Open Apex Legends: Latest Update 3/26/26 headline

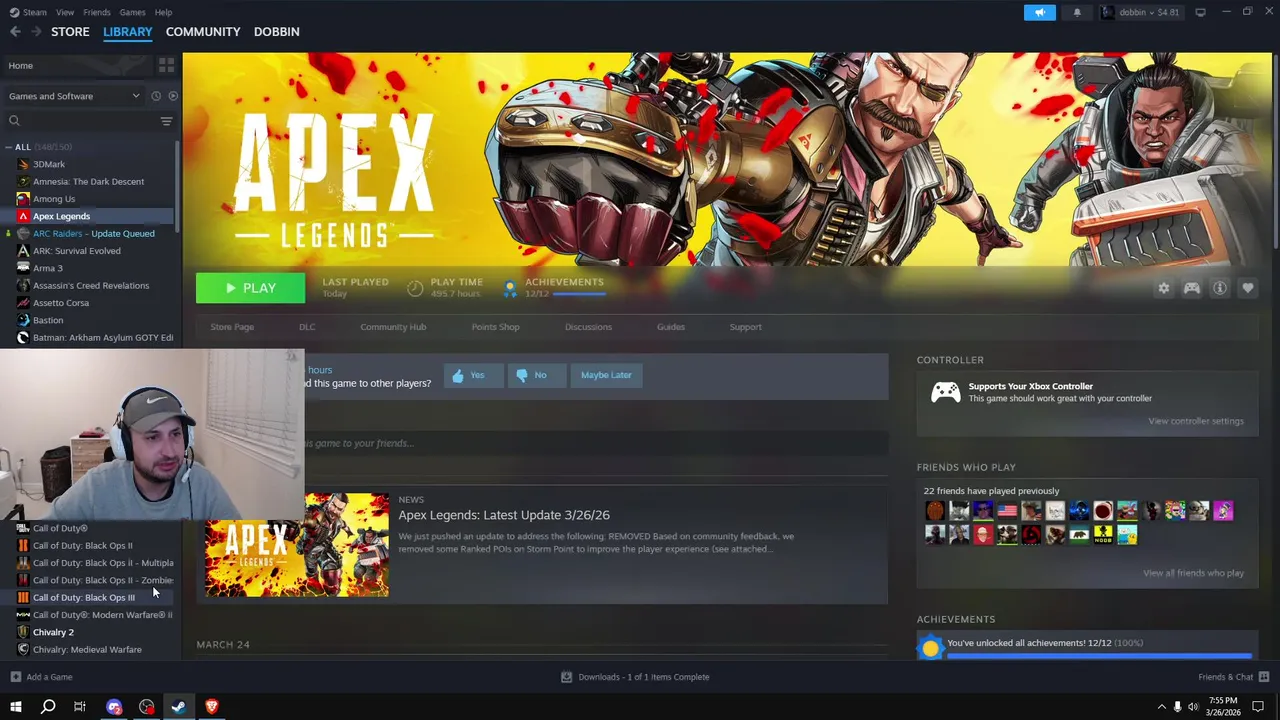point(504,515)
